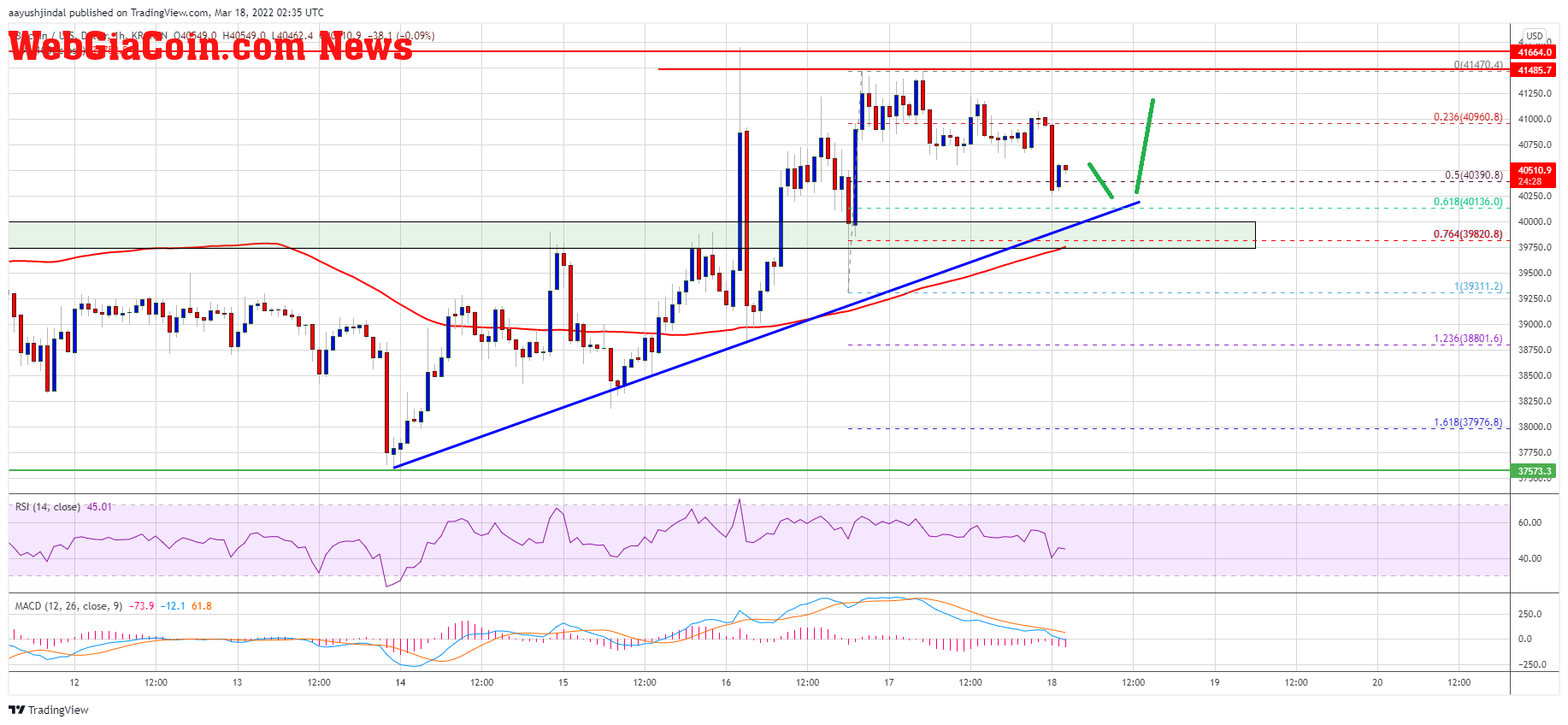Click 40000.0 on the price axis

(x=1535, y=221)
